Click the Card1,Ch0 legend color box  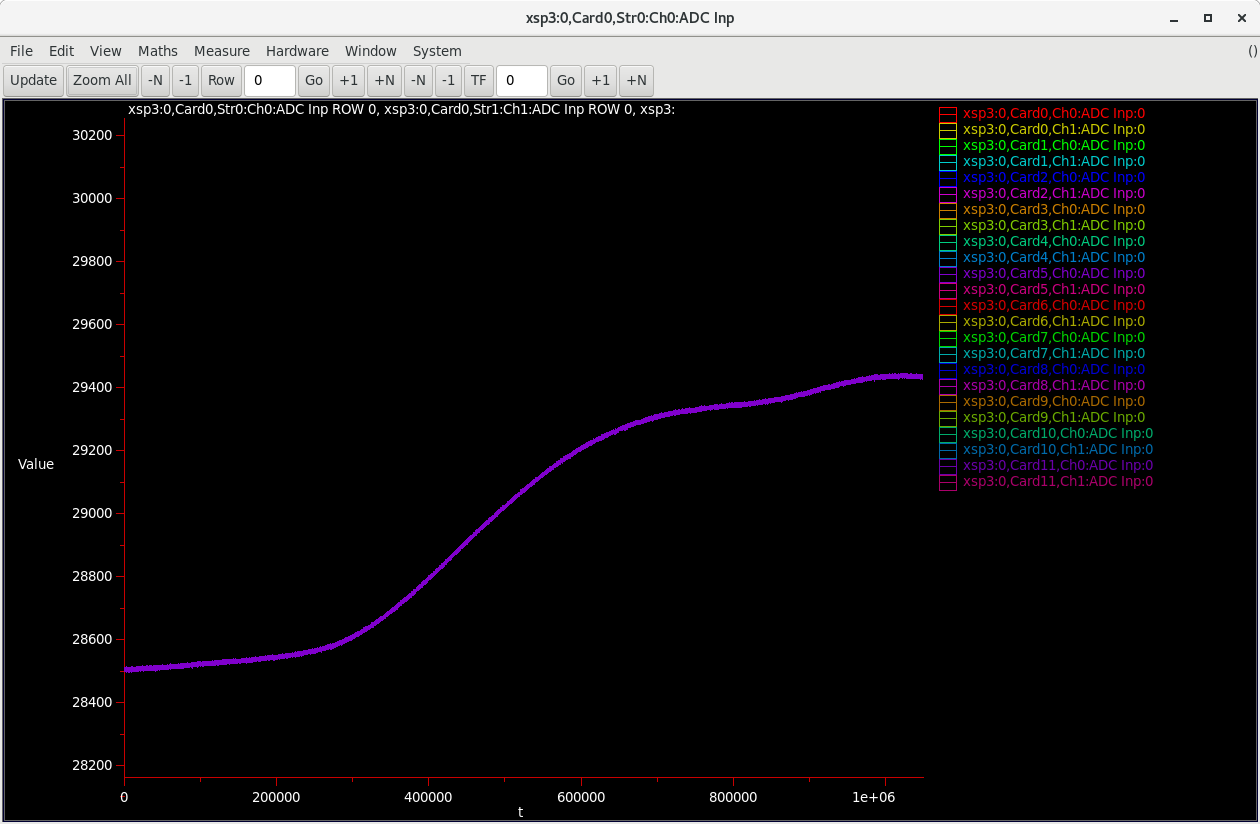tap(948, 146)
